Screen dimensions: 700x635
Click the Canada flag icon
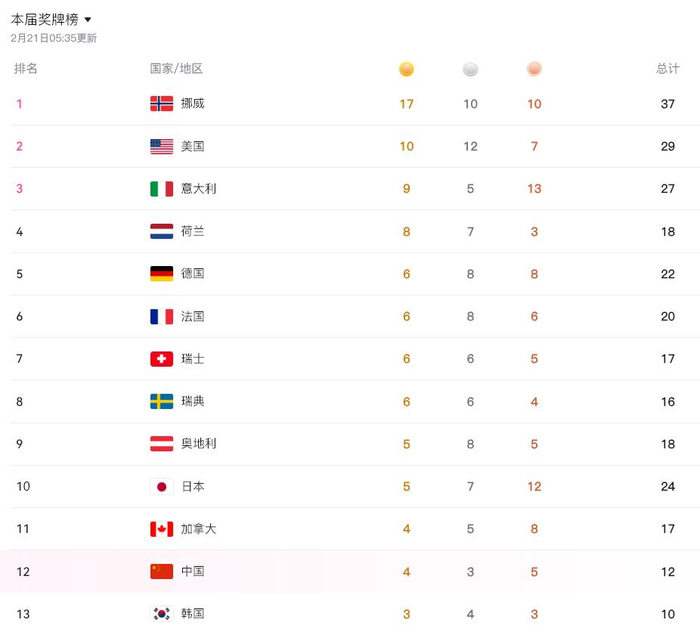tap(161, 529)
